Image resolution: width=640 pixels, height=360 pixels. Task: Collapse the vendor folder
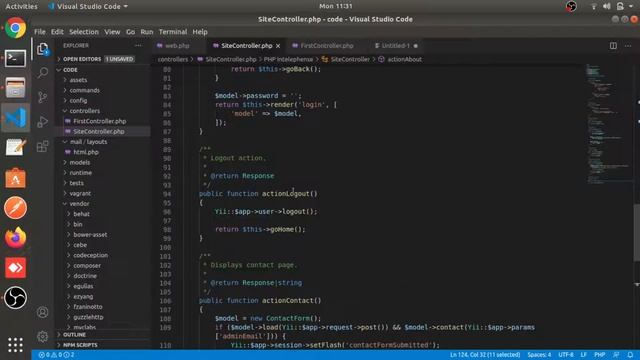[x=103, y=204]
